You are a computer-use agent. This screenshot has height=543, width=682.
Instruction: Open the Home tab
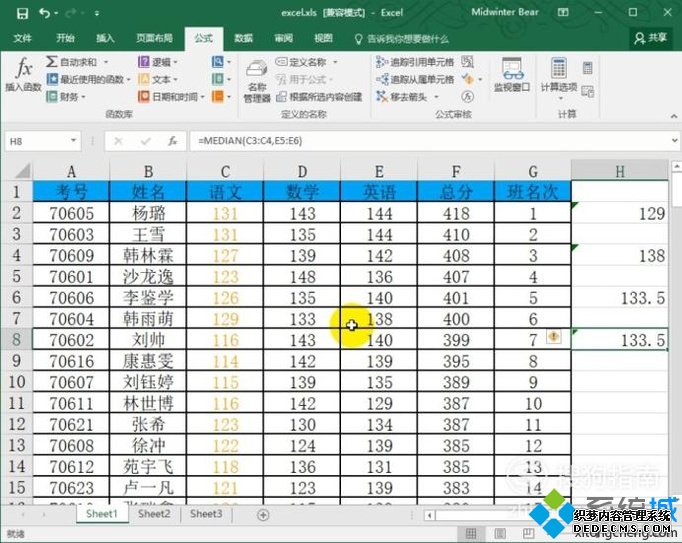pos(65,38)
